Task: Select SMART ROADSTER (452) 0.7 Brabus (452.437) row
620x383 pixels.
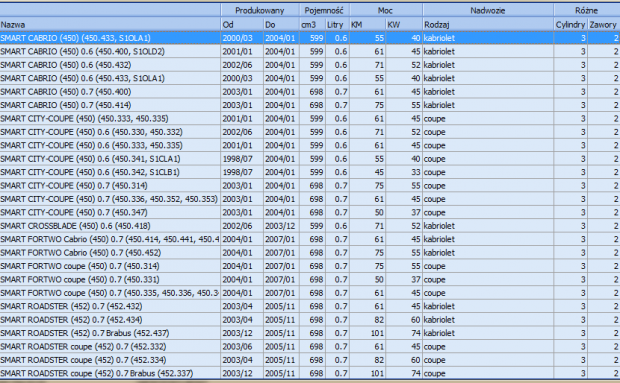Action: pyautogui.click(x=310, y=333)
